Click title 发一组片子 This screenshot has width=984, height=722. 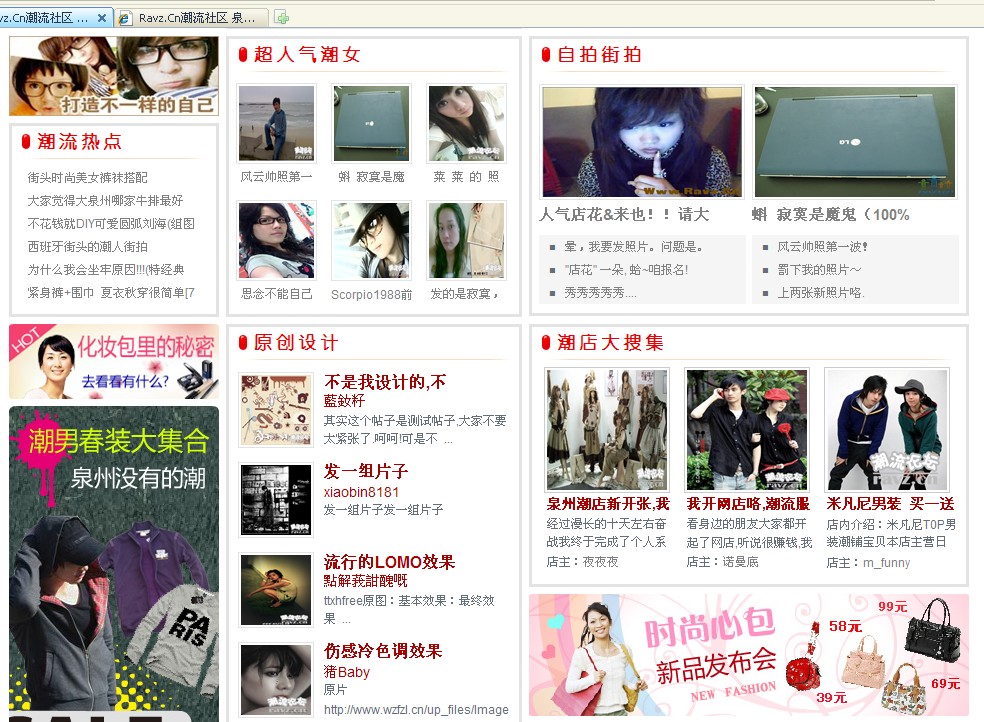(366, 471)
